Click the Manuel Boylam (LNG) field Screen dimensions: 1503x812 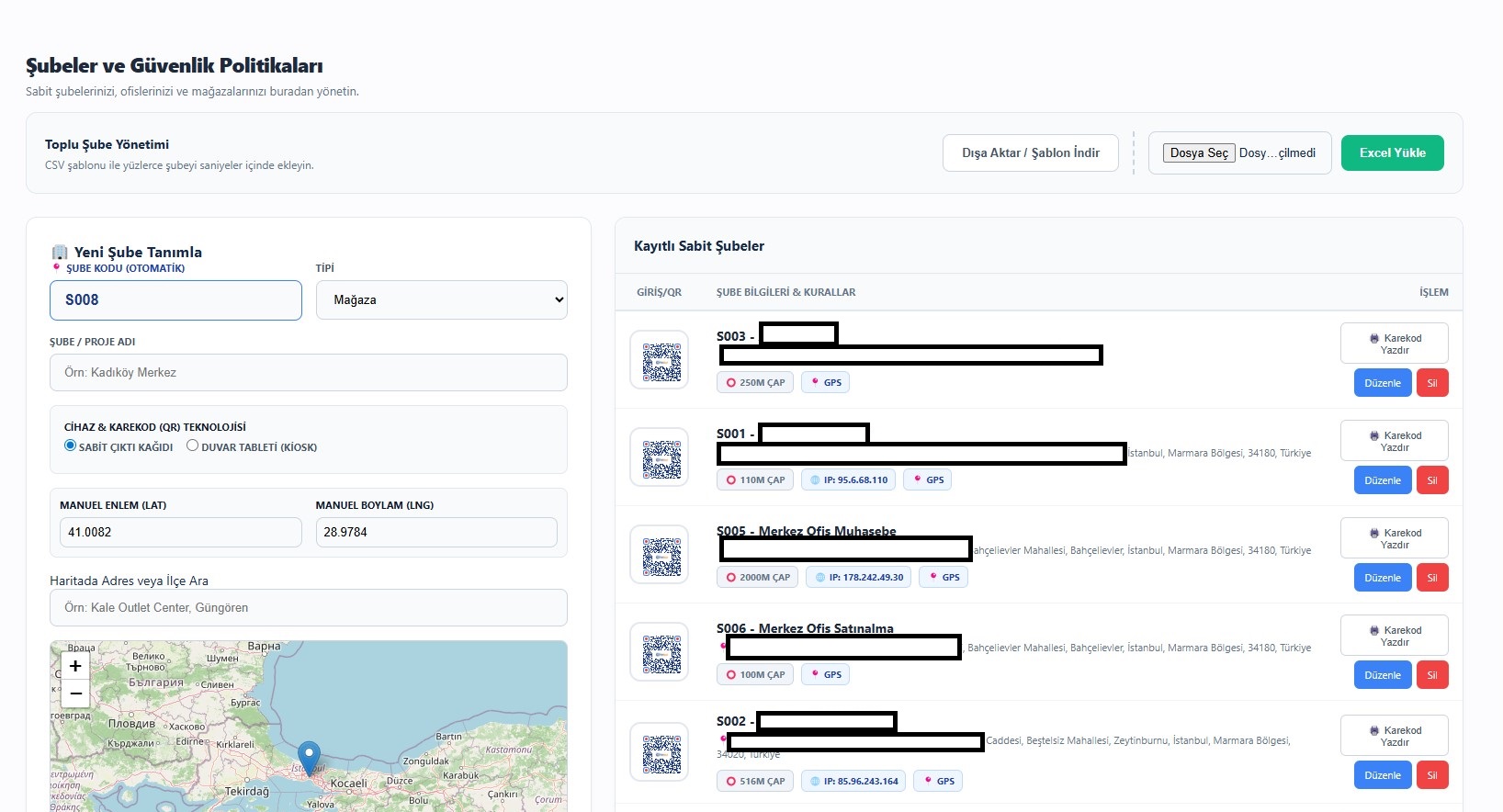point(436,532)
